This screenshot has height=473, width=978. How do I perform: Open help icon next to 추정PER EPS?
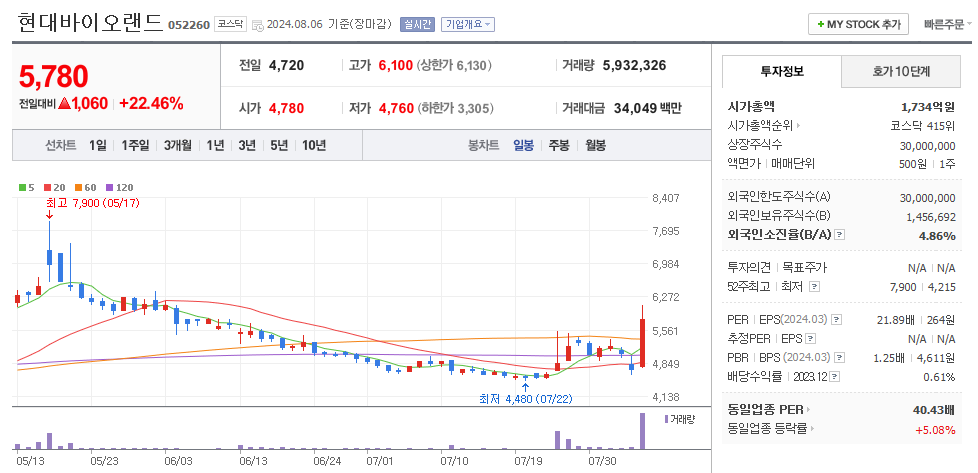[x=810, y=339]
